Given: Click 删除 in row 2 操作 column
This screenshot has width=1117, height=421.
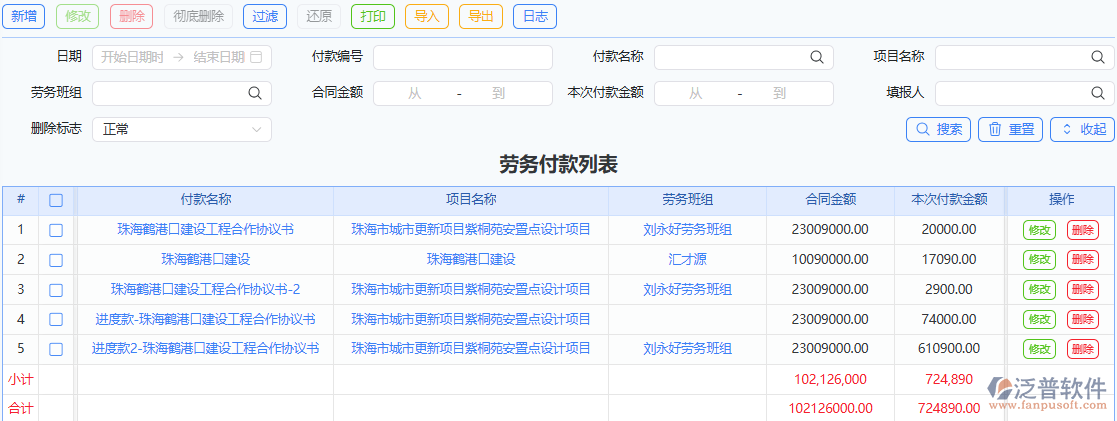Looking at the screenshot, I should [1083, 260].
